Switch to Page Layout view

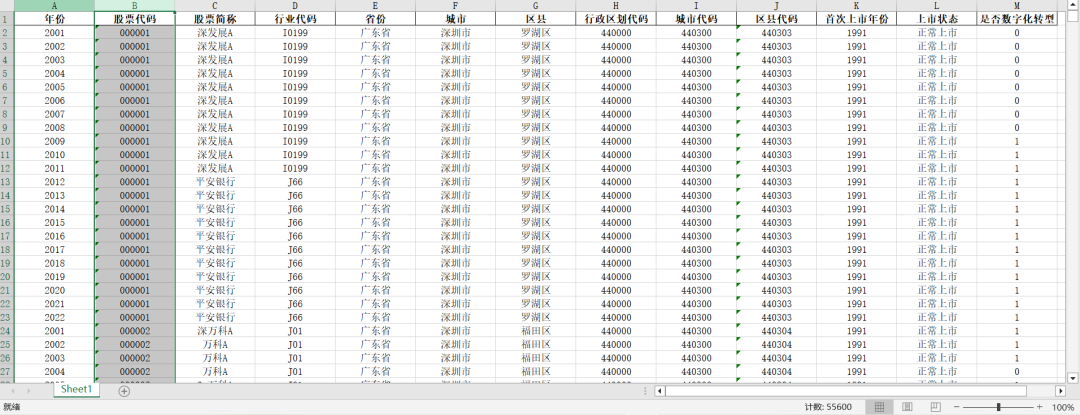click(907, 407)
